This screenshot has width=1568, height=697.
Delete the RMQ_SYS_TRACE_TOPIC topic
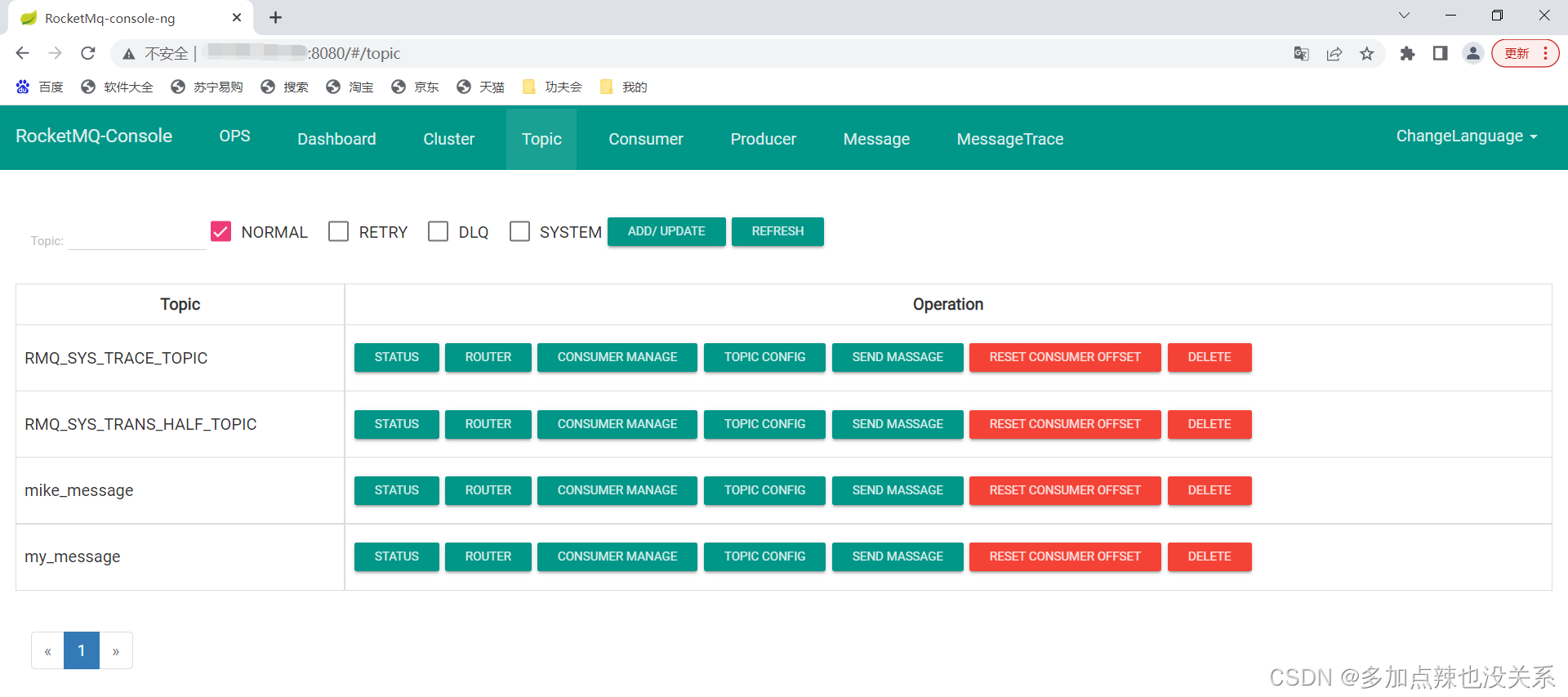click(x=1209, y=357)
